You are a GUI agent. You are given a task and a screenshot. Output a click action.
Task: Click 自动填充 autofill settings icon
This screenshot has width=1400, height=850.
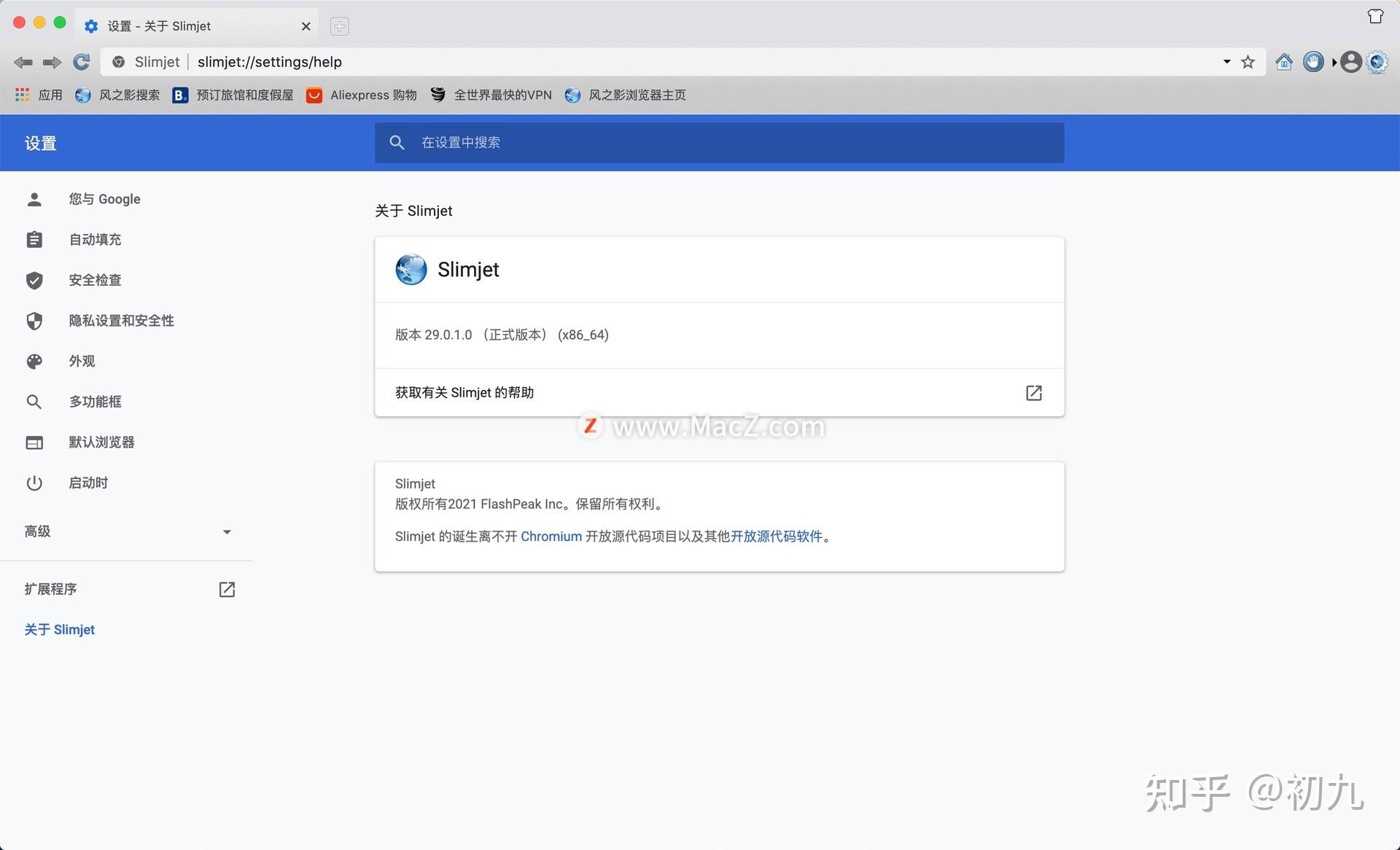[x=35, y=240]
